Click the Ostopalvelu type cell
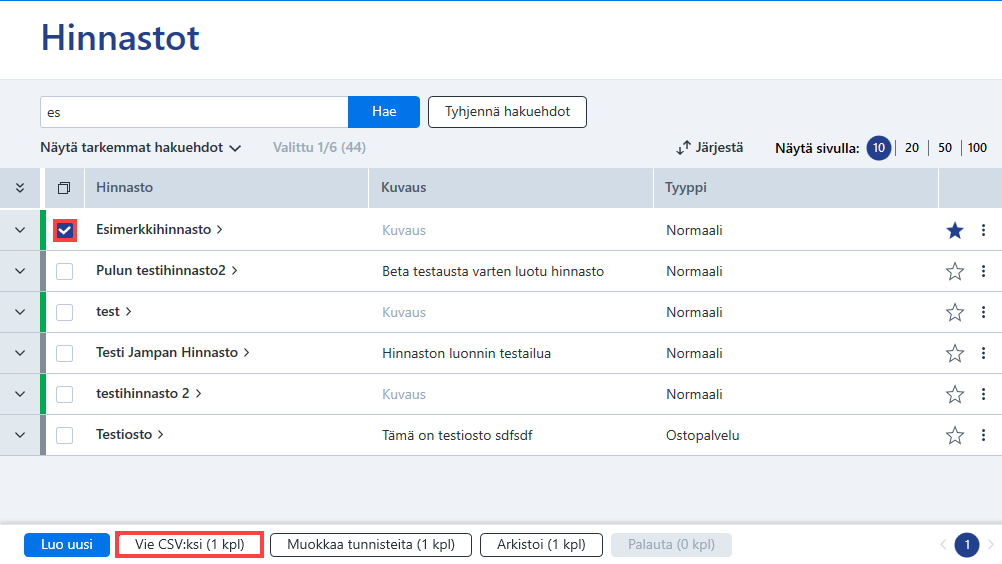Screen dimensions: 1002x564 pyautogui.click(x=702, y=435)
